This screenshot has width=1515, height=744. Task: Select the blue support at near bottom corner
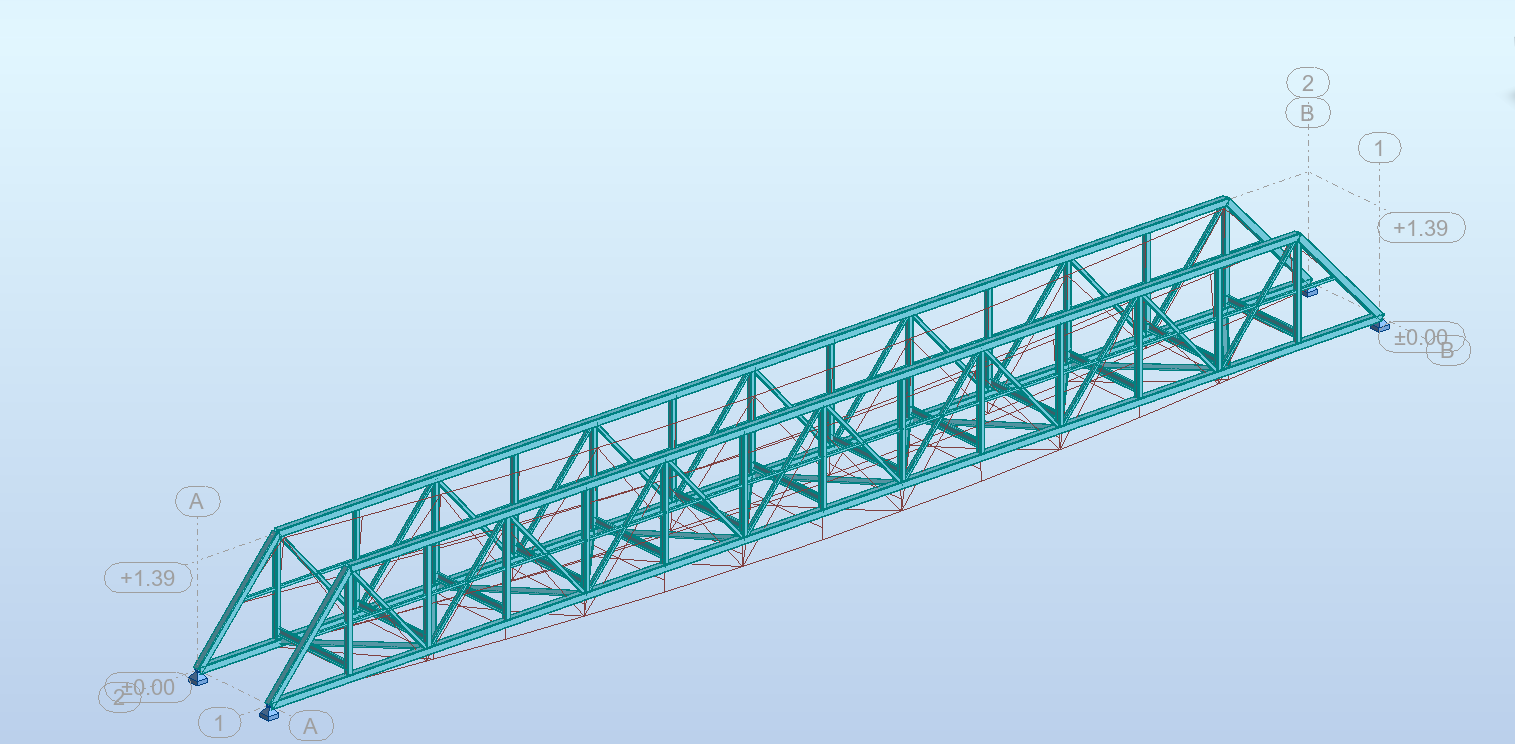coord(266,715)
